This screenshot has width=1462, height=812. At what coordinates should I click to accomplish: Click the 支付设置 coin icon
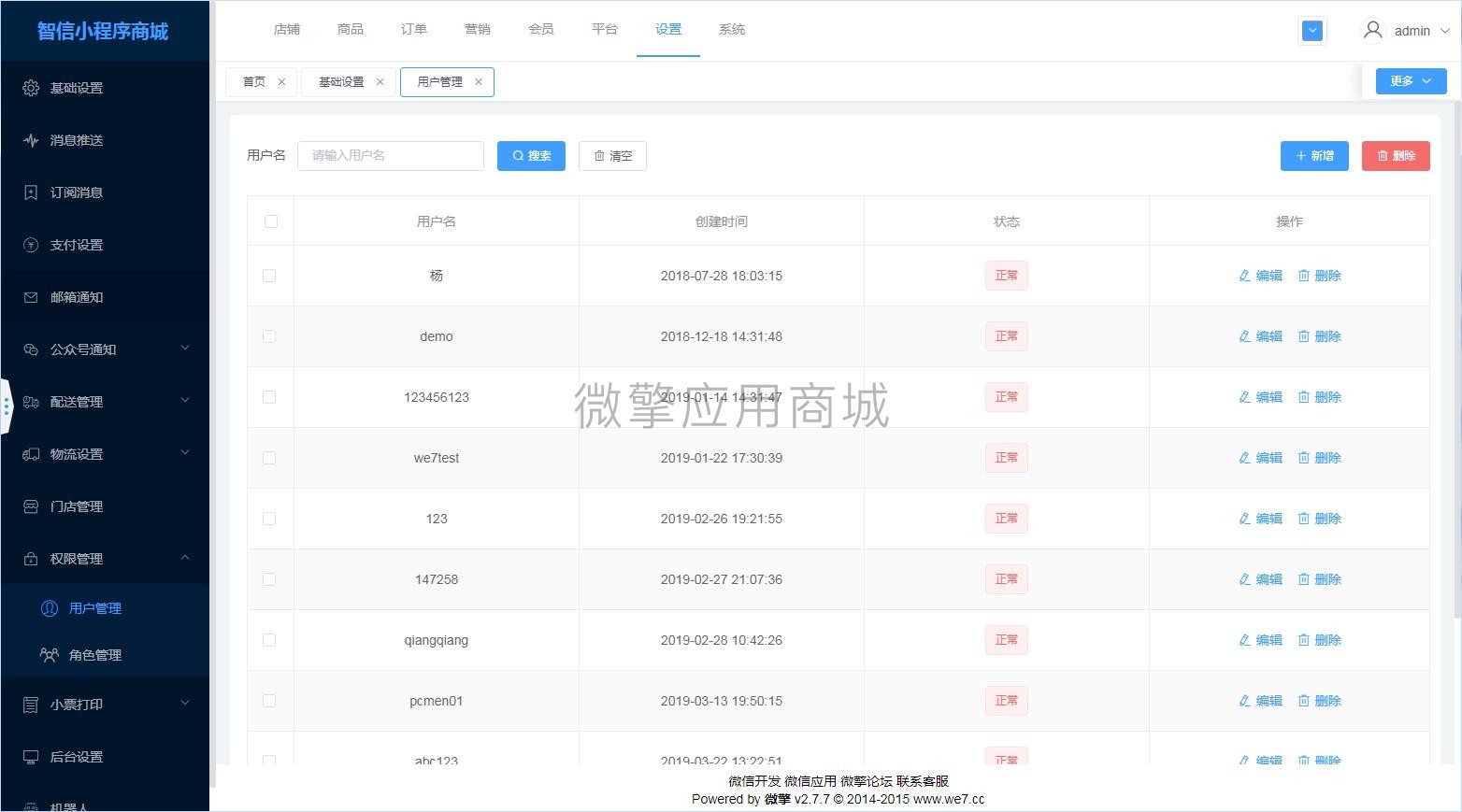click(31, 245)
